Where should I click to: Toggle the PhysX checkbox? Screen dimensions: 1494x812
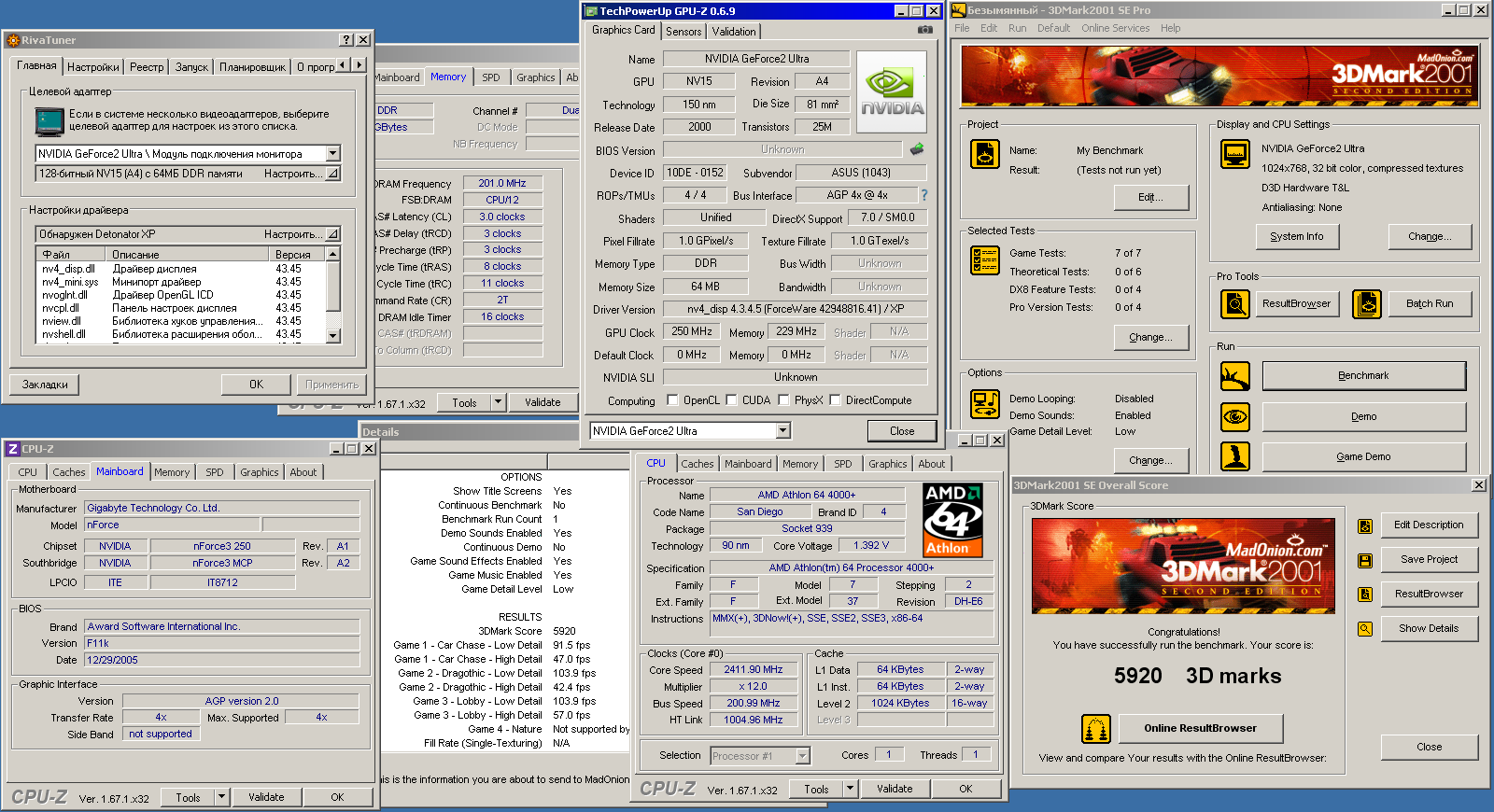(x=783, y=400)
